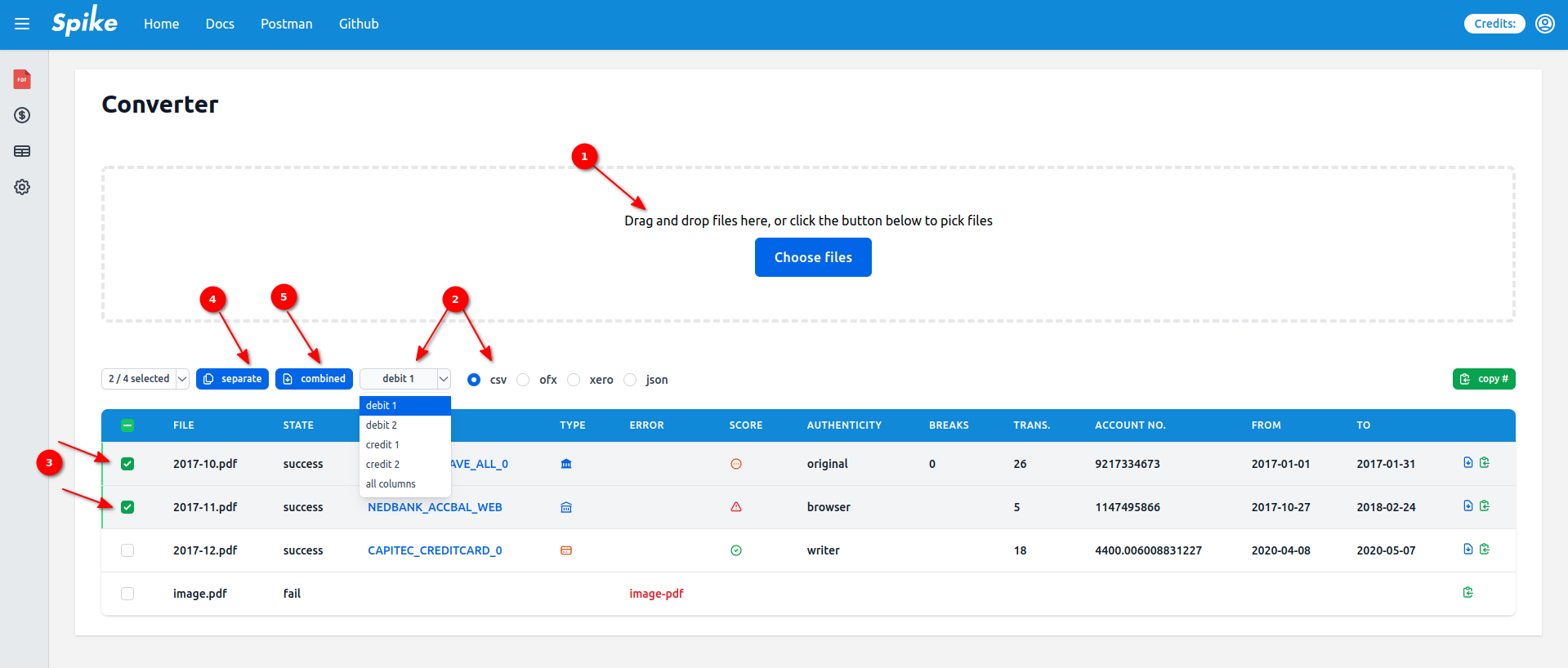Select the ofx format radio button
The width and height of the screenshot is (1568, 668).
(524, 380)
